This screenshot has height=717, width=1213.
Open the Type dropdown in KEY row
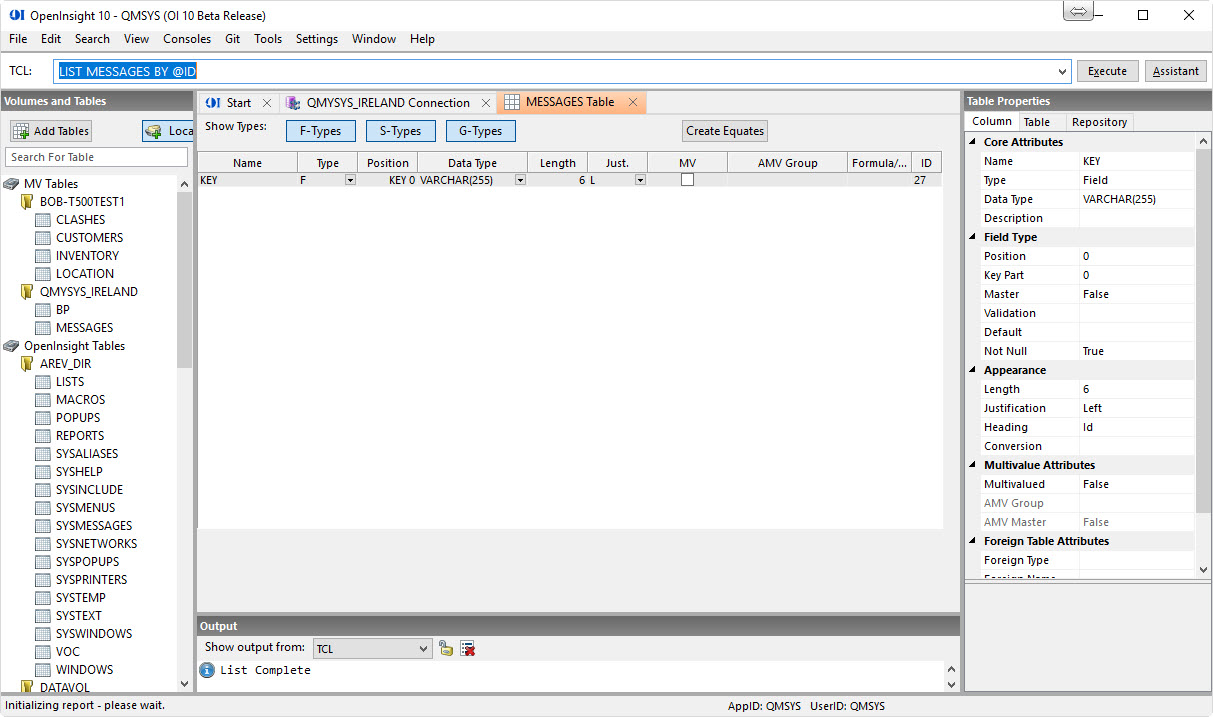pos(350,180)
